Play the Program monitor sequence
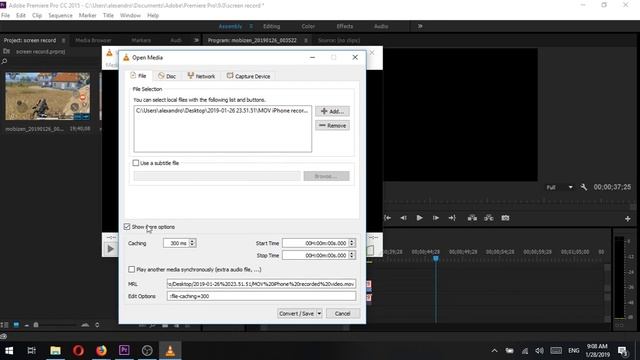The height and width of the screenshot is (360, 640). click(x=419, y=218)
